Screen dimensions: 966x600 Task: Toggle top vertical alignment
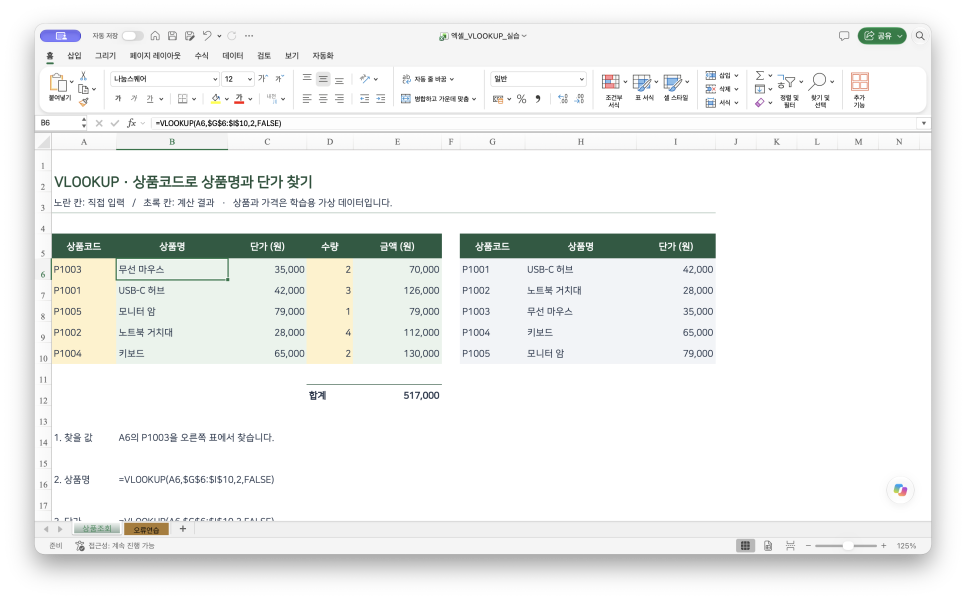click(x=307, y=79)
